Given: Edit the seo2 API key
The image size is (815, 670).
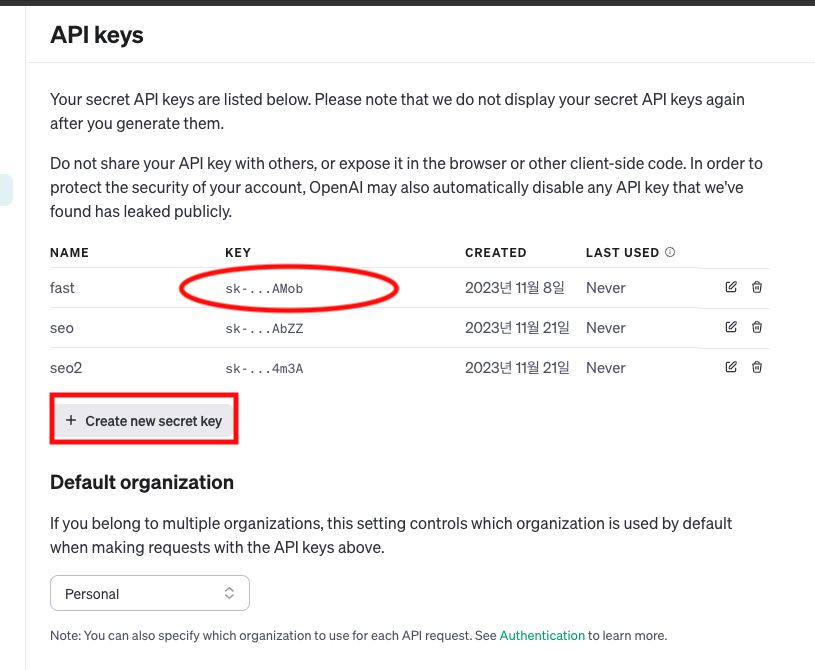Looking at the screenshot, I should [731, 367].
